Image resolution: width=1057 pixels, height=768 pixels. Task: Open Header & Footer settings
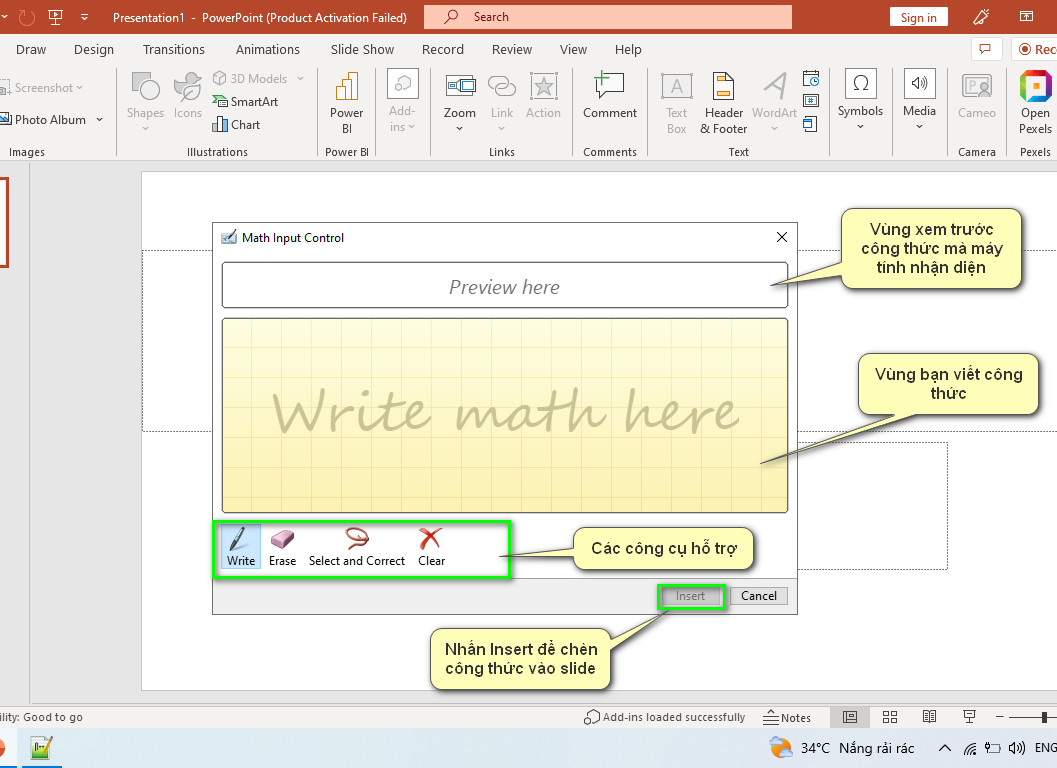pyautogui.click(x=723, y=103)
